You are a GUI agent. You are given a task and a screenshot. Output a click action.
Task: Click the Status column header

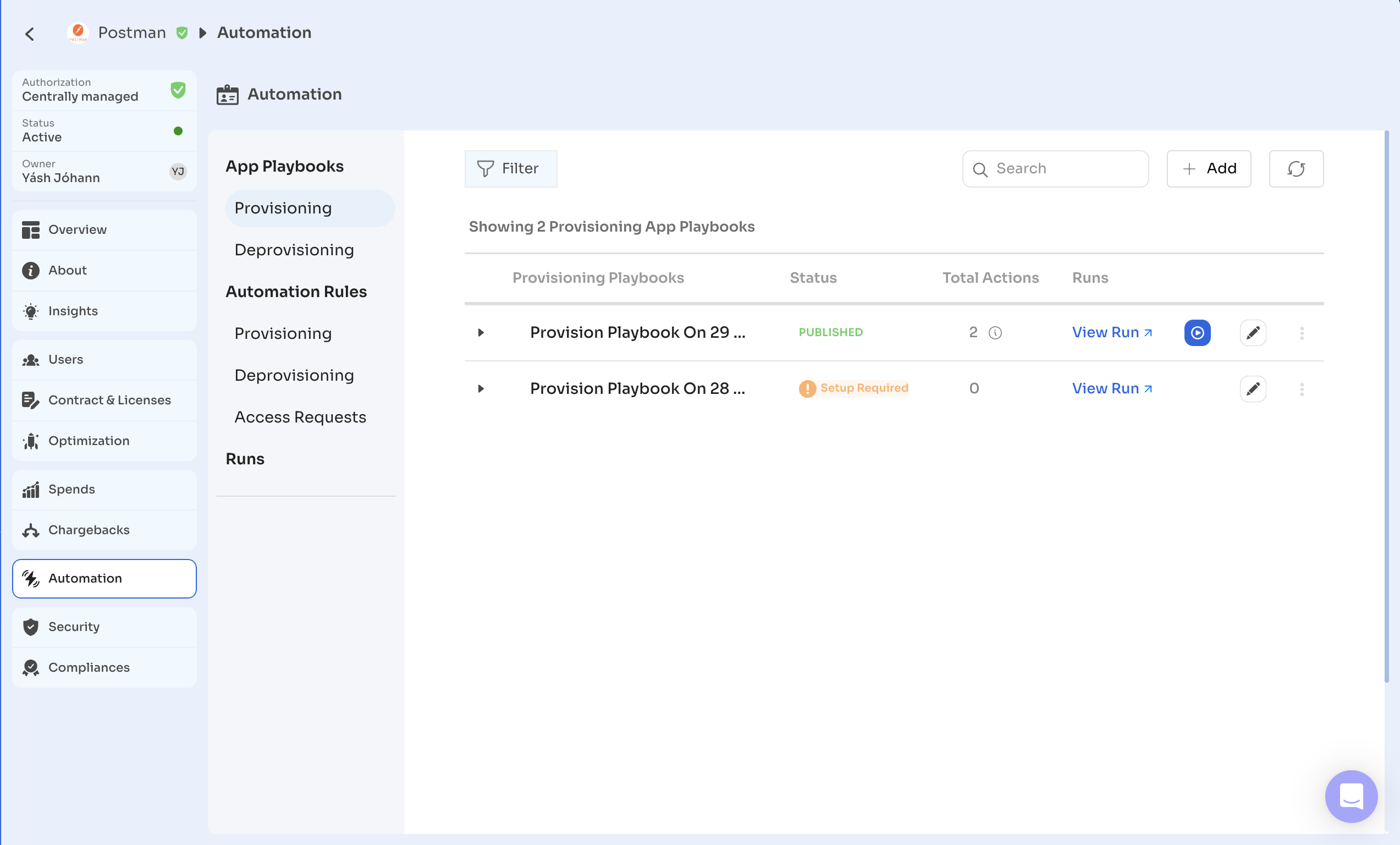coord(813,278)
